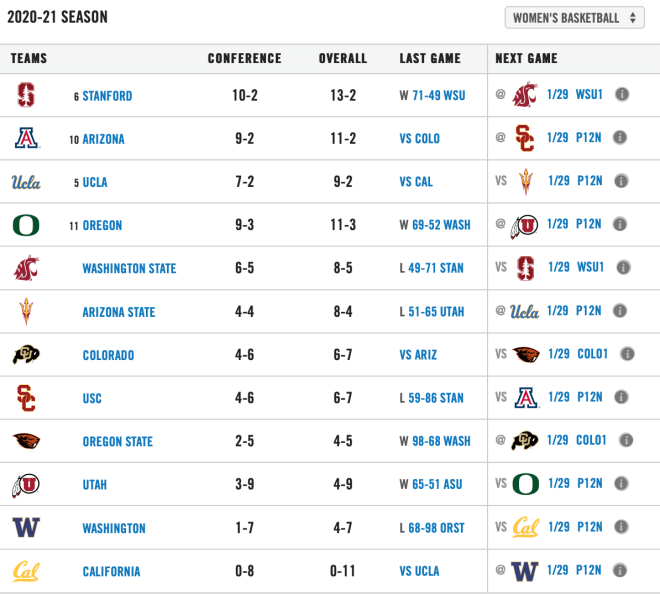Open info icon for Stanford's next game
The height and width of the screenshot is (594, 660).
coord(622,94)
